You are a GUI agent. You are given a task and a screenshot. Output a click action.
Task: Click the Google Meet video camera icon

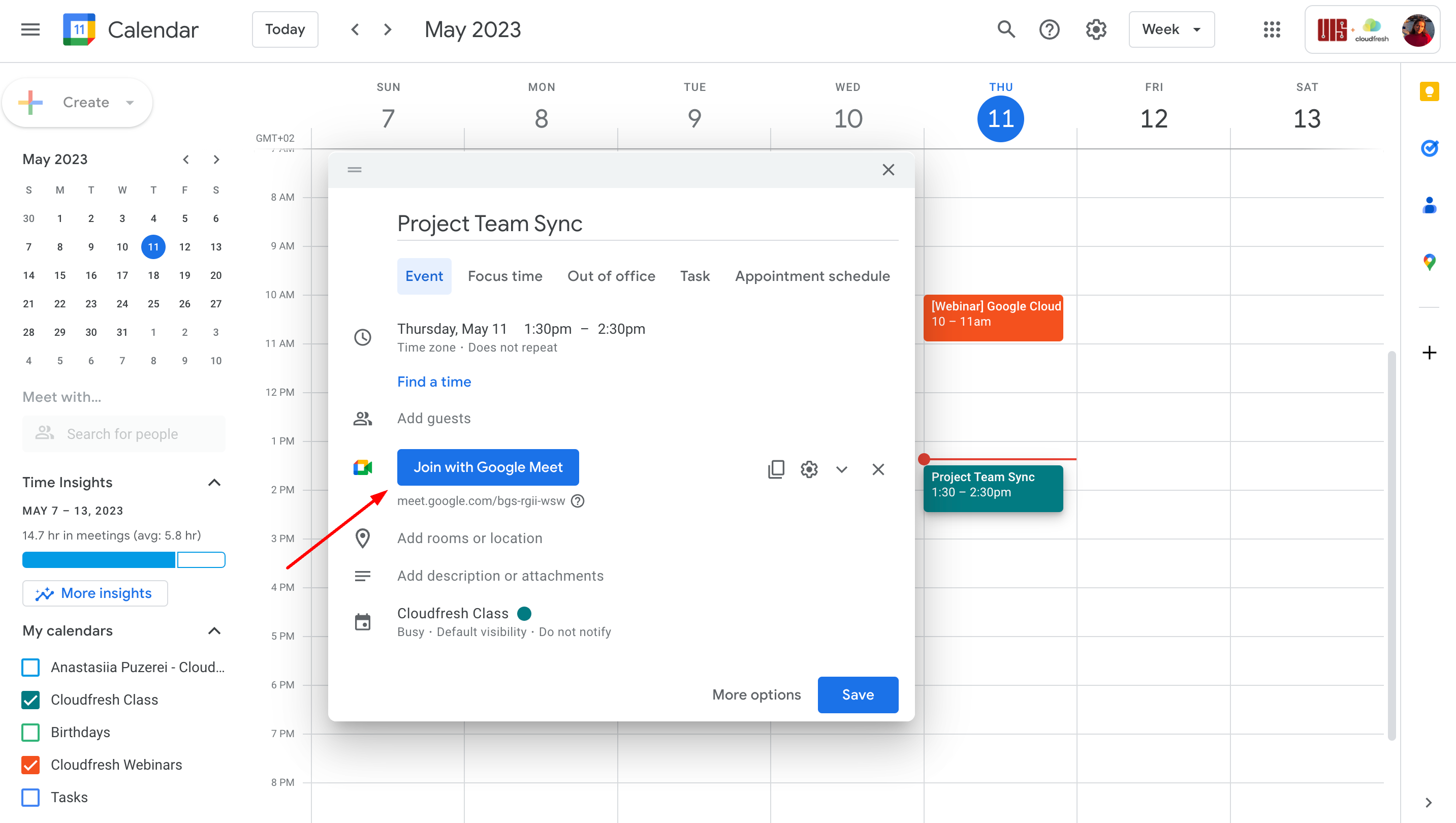click(x=363, y=466)
